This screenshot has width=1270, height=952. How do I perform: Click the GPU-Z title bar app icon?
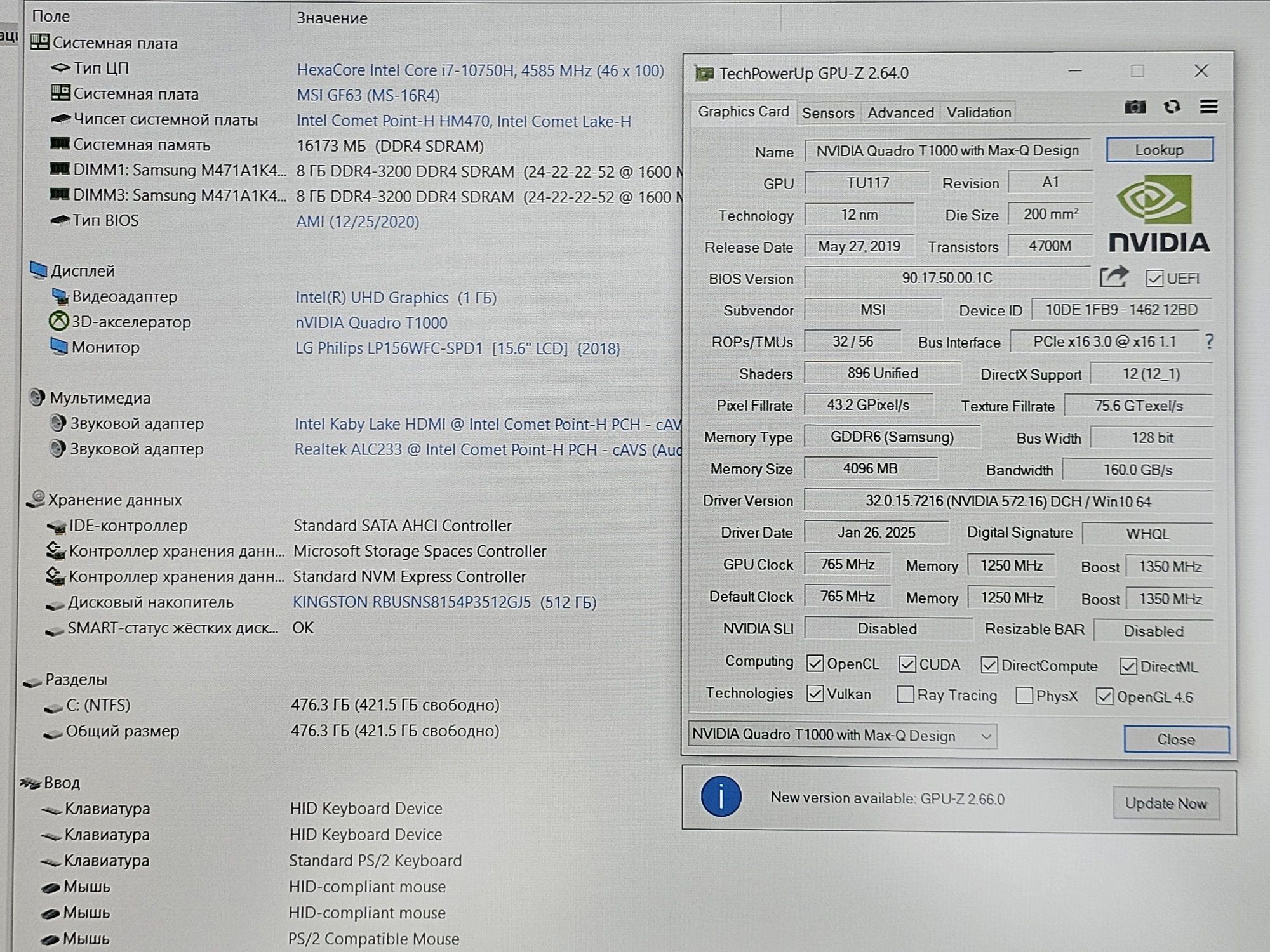(704, 74)
